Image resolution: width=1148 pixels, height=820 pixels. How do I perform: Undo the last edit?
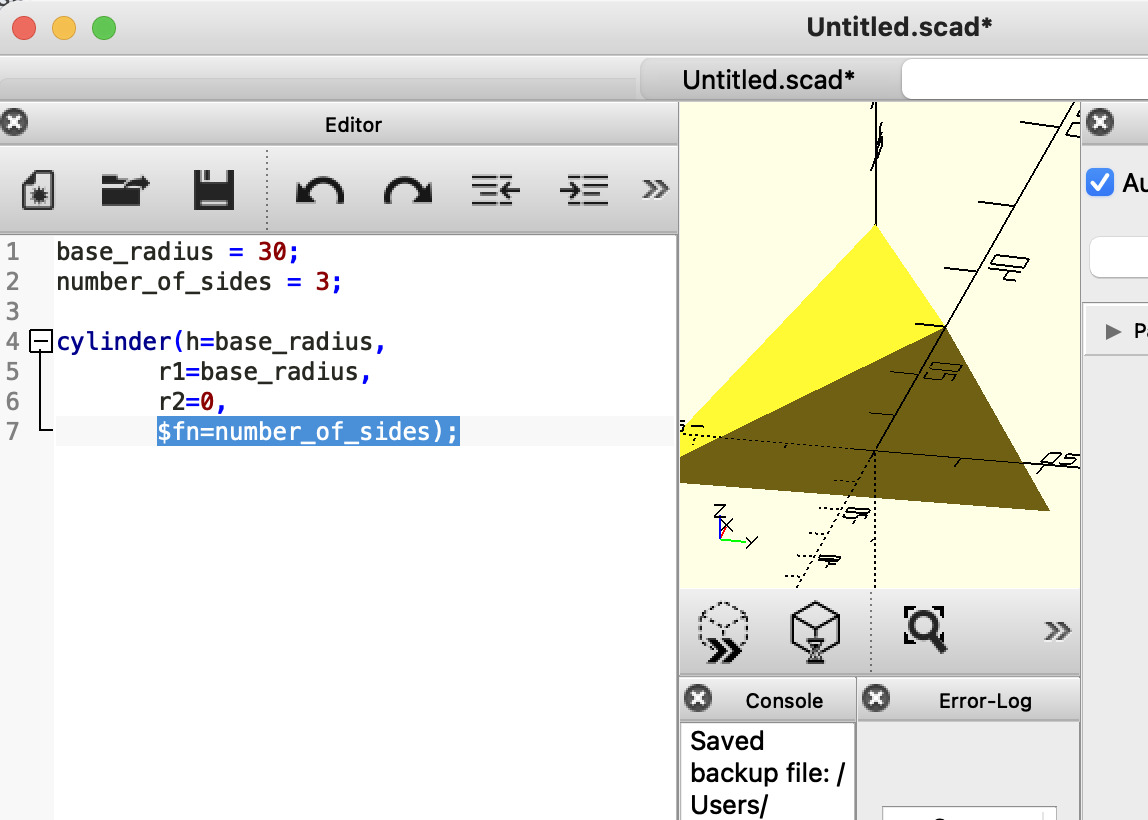pyautogui.click(x=320, y=191)
